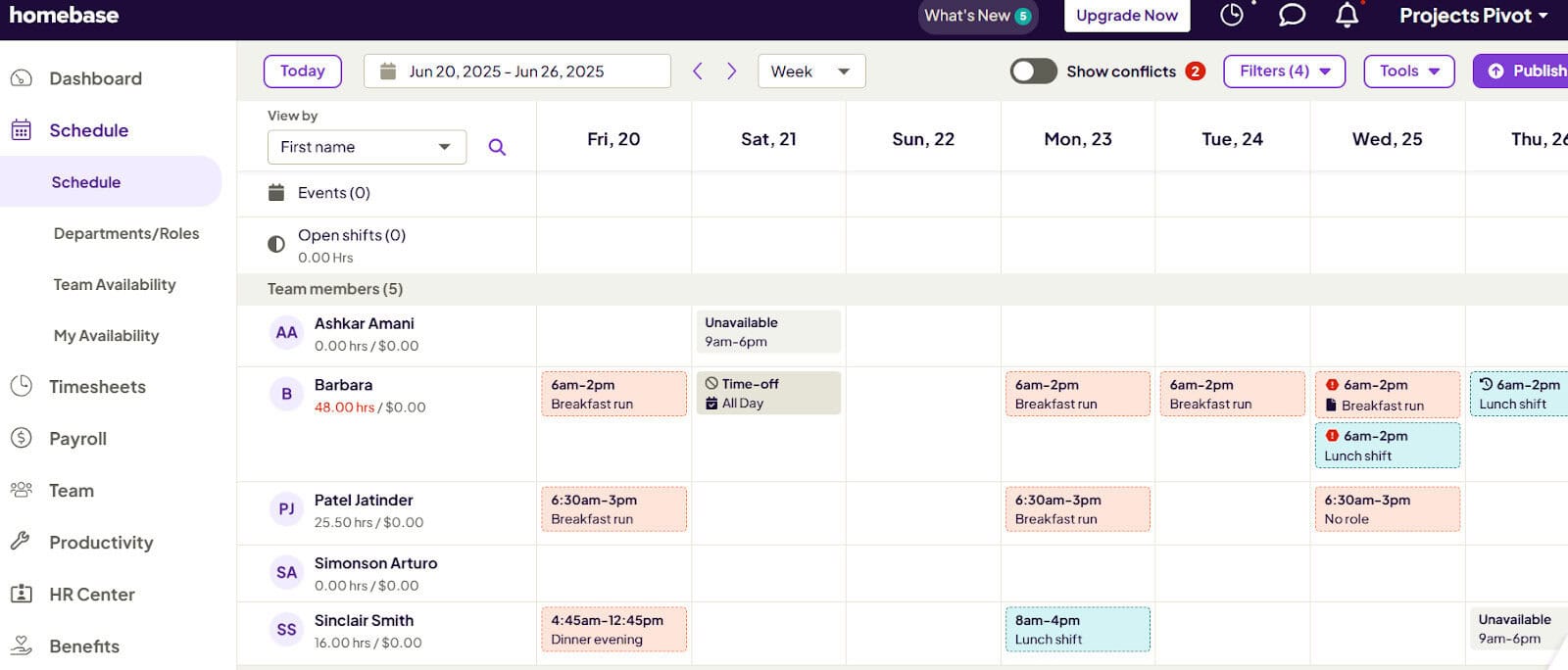Click the Upgrade Now button

click(1127, 15)
